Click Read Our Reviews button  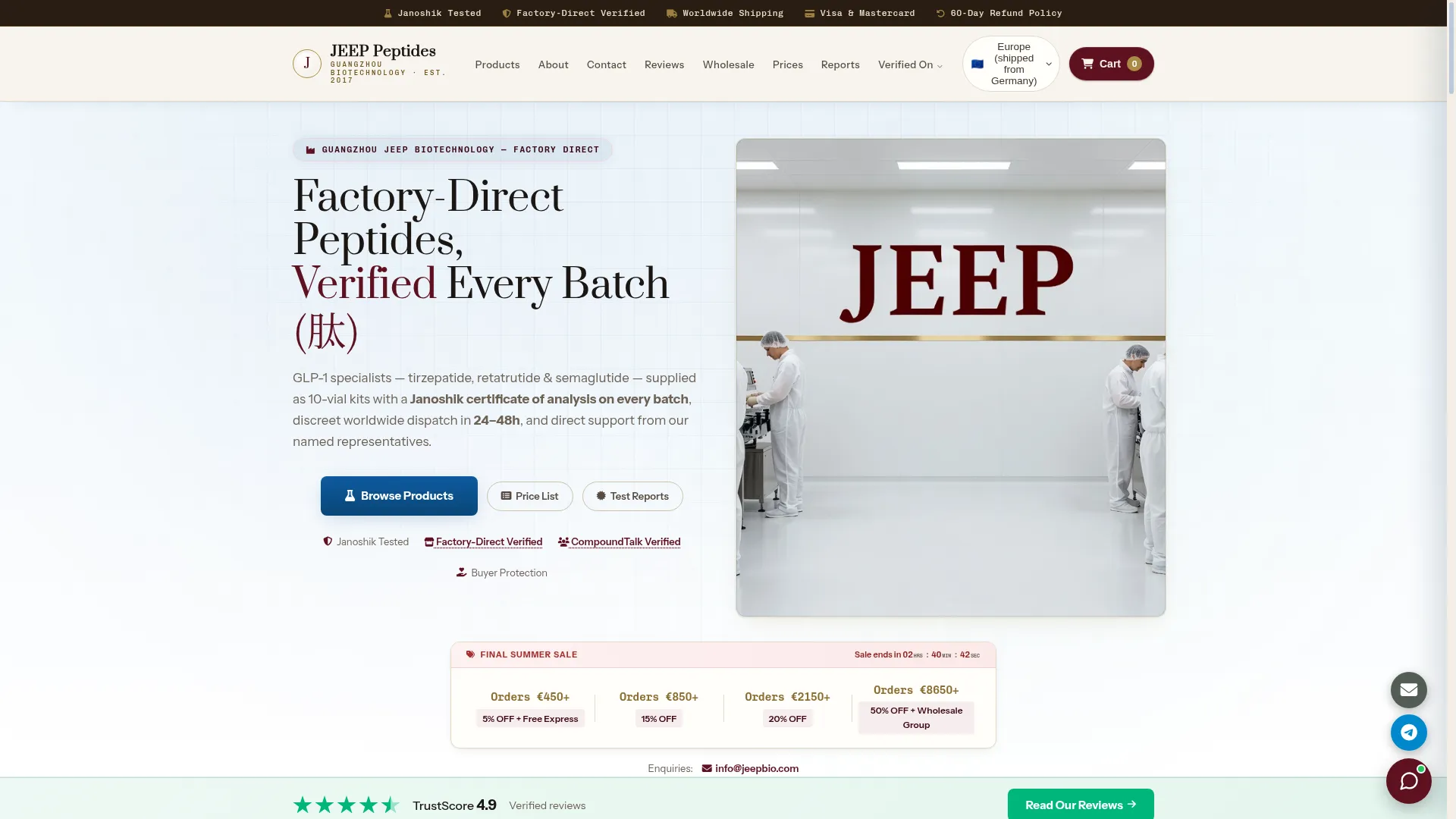click(1081, 805)
